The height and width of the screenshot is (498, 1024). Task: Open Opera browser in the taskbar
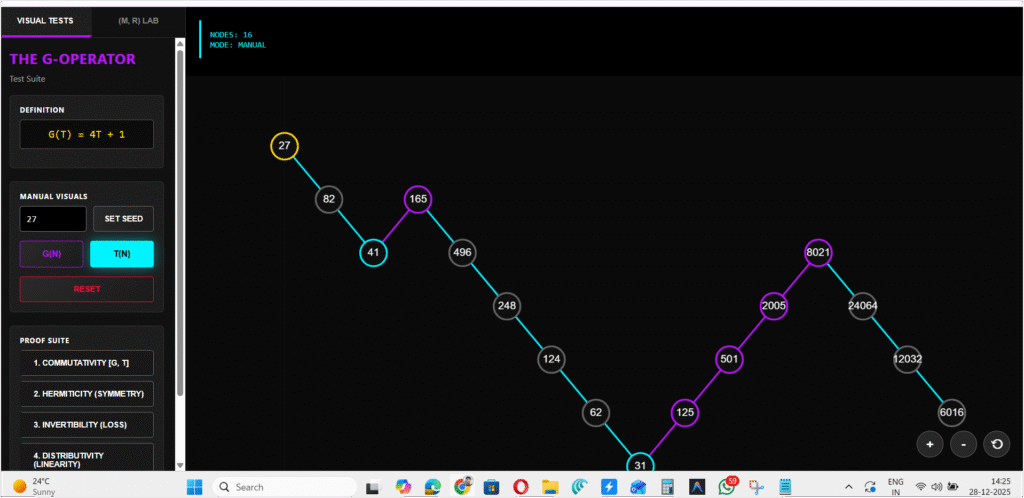(520, 487)
